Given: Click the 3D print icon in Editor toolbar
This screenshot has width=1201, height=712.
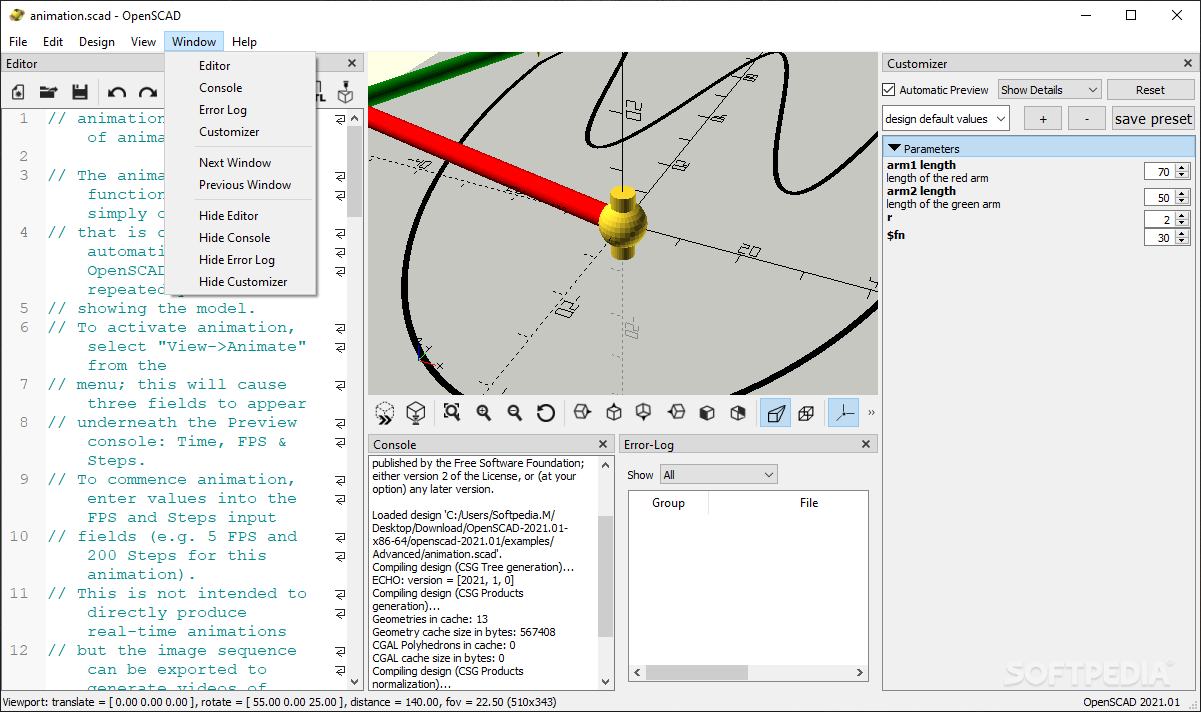Looking at the screenshot, I should coord(345,92).
